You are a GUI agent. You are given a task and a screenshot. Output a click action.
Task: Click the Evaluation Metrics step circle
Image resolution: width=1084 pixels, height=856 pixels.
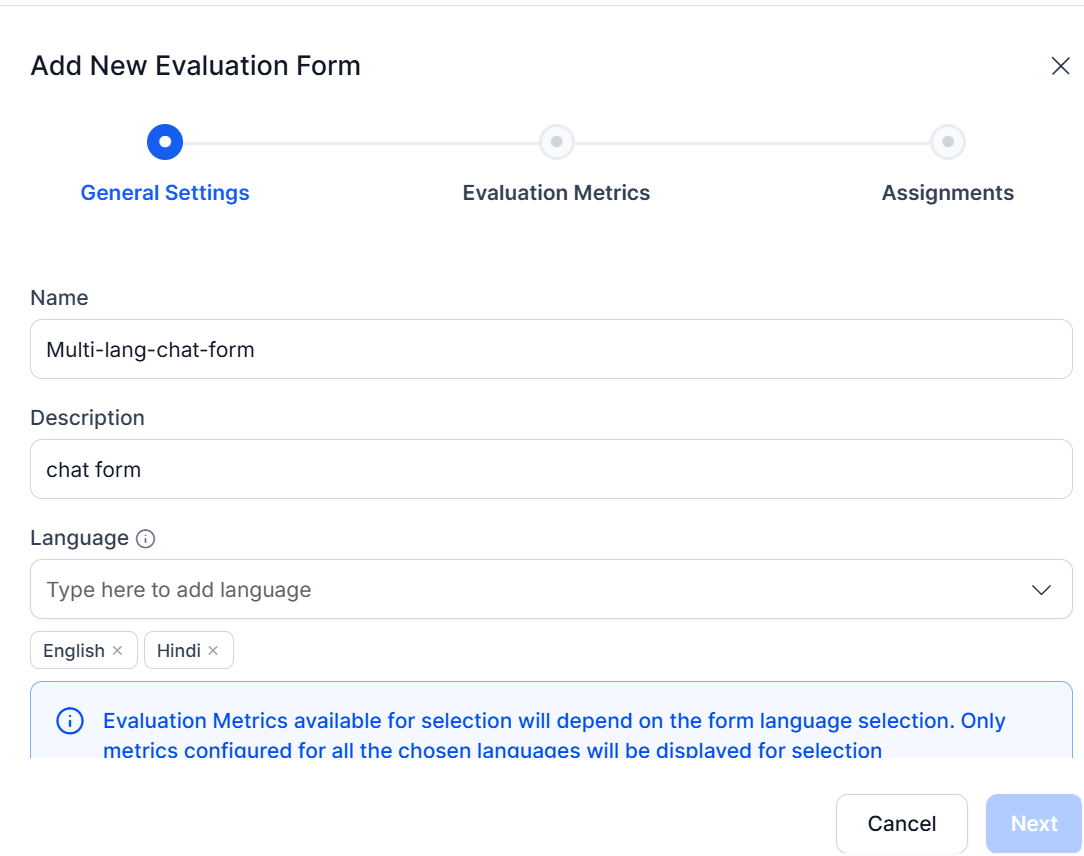click(x=557, y=142)
